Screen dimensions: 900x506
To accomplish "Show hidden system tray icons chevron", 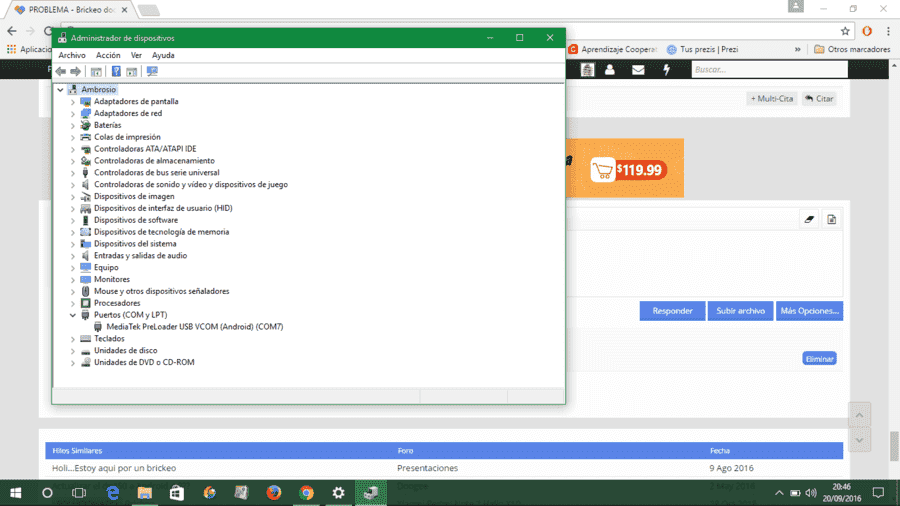I will pyautogui.click(x=779, y=493).
